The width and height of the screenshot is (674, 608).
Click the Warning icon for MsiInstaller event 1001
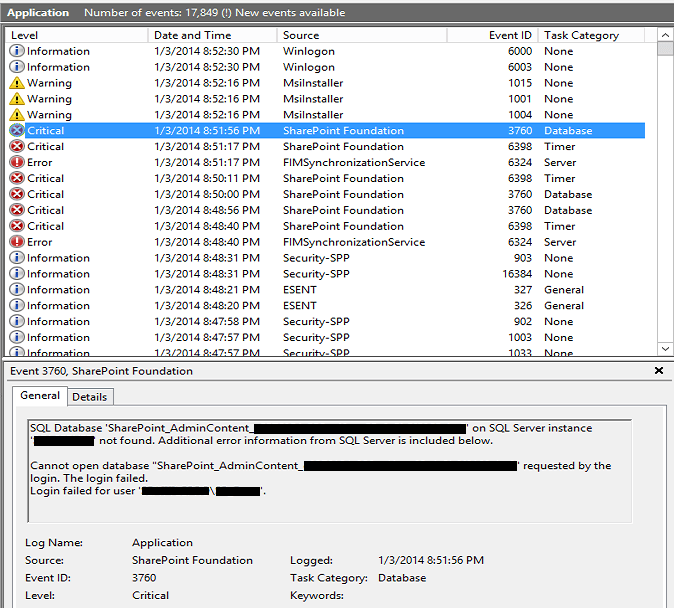pos(17,98)
